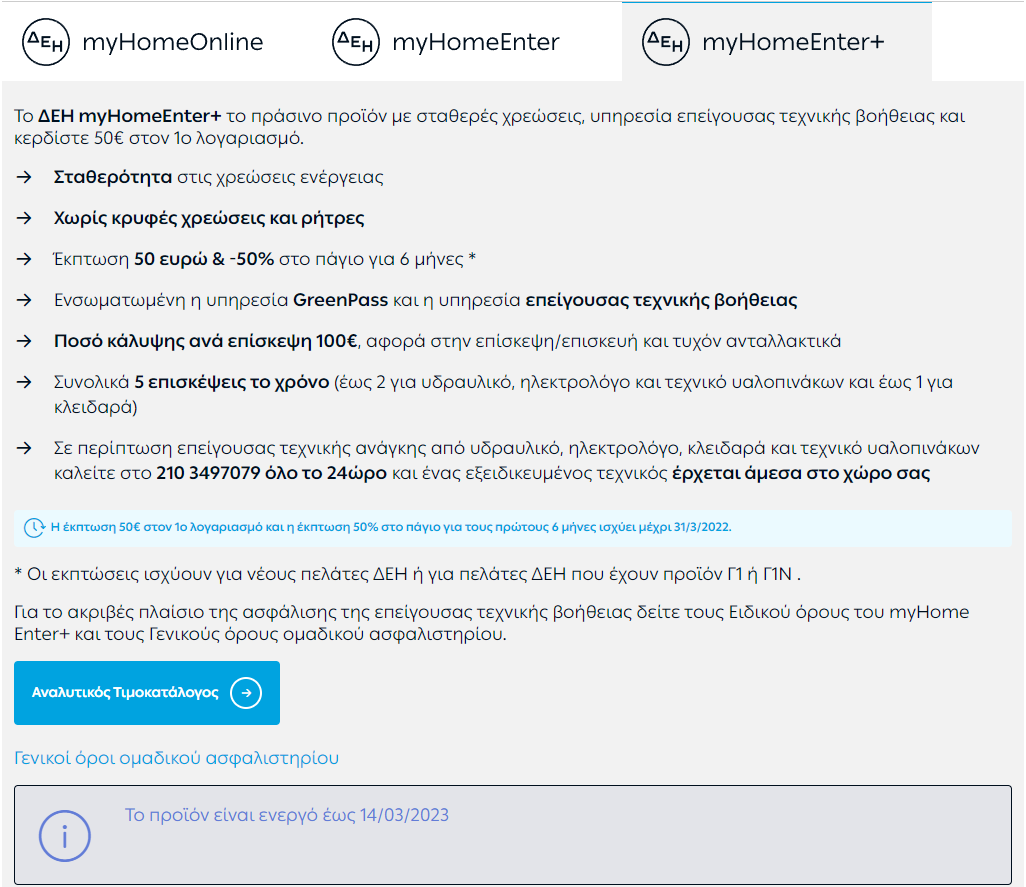
Task: Click the info icon in product notice
Action: 64,836
